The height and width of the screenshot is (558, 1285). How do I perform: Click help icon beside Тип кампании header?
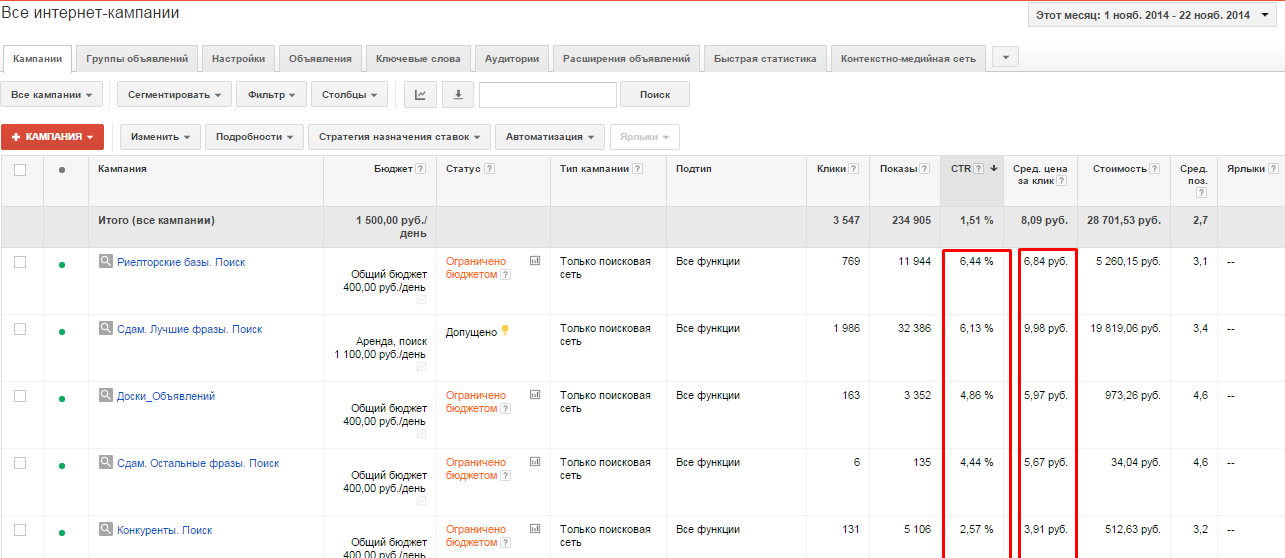(x=637, y=169)
